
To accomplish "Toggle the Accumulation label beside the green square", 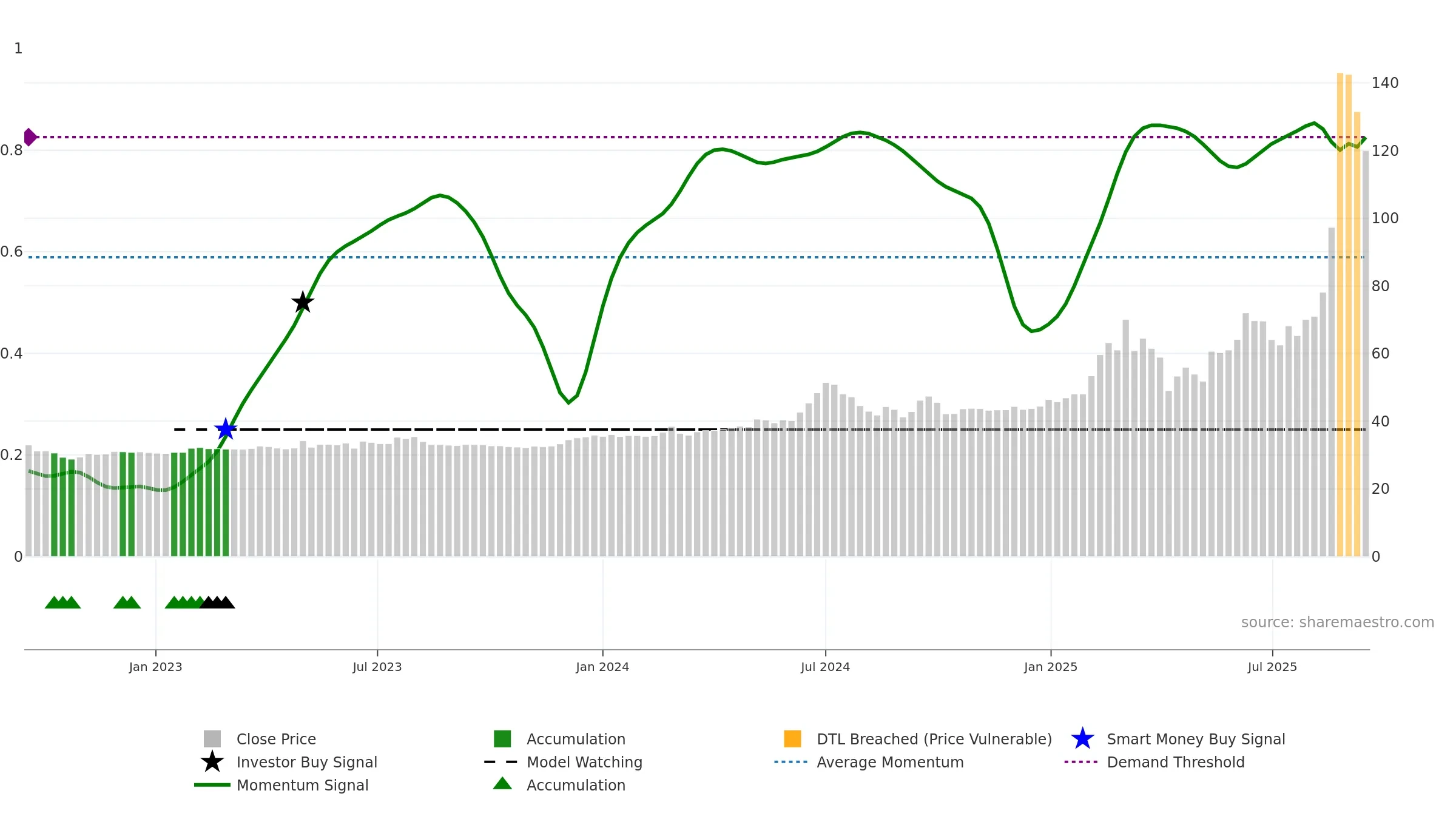I will (x=576, y=739).
